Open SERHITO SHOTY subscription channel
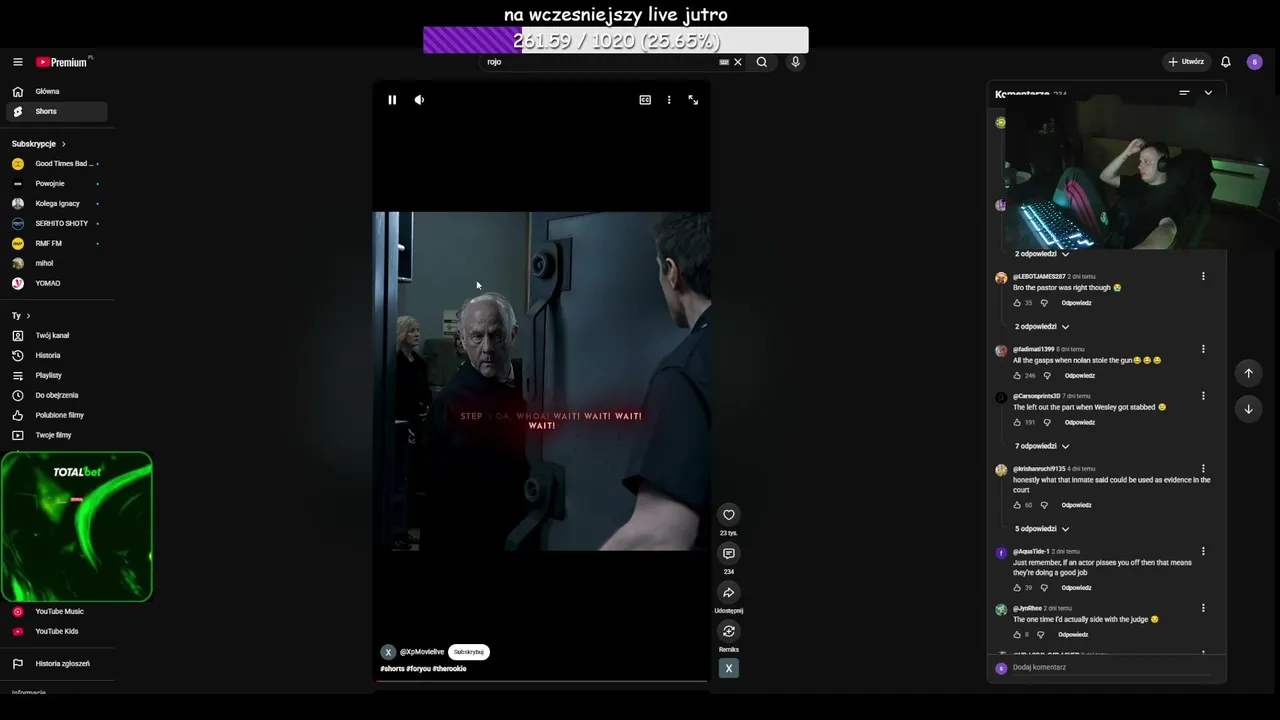Image resolution: width=1280 pixels, height=720 pixels. coord(56,224)
